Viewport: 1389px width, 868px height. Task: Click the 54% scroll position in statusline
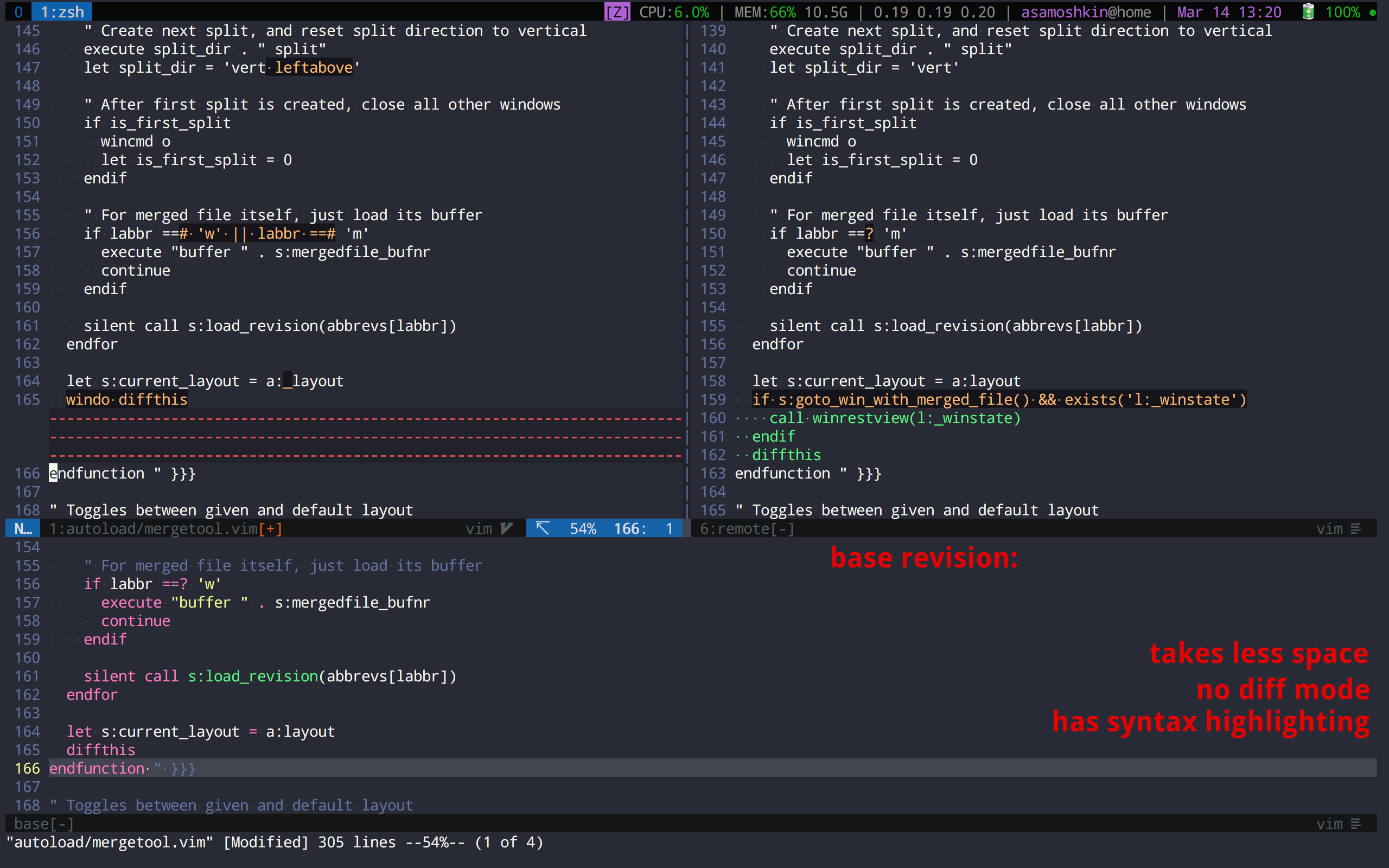[x=583, y=528]
